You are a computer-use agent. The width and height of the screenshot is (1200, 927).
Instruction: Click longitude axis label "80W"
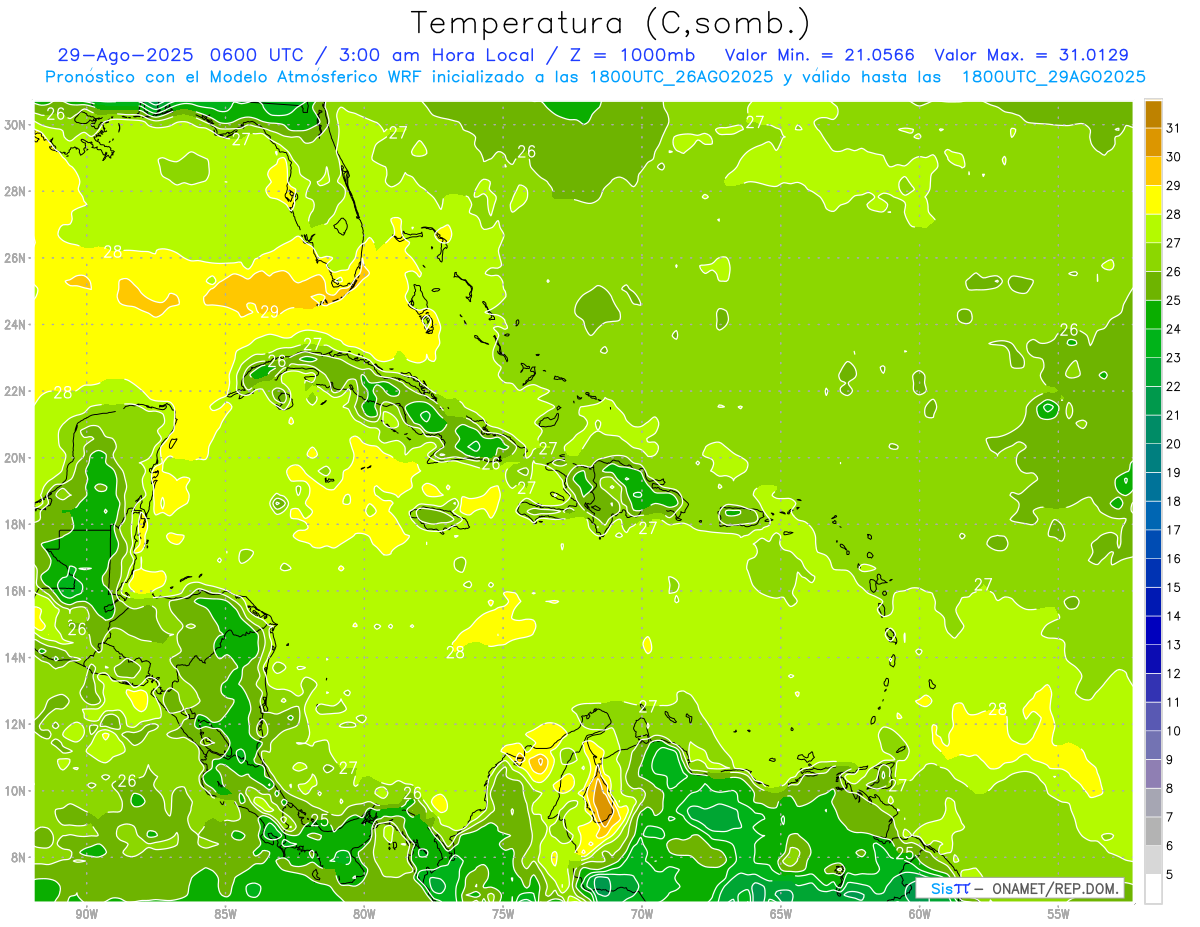(364, 914)
